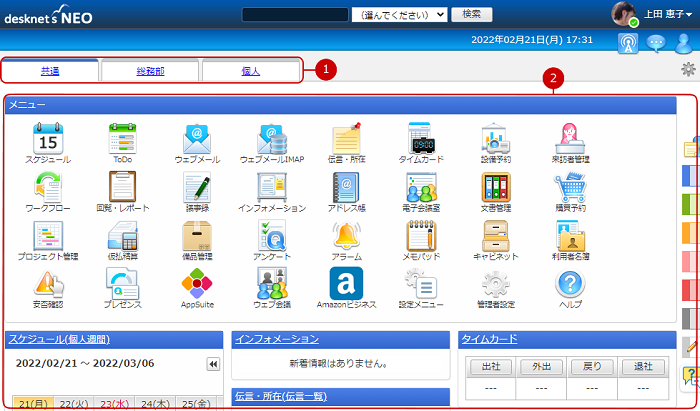
Task: Select 23(水) in the schedule
Action: pos(114,403)
